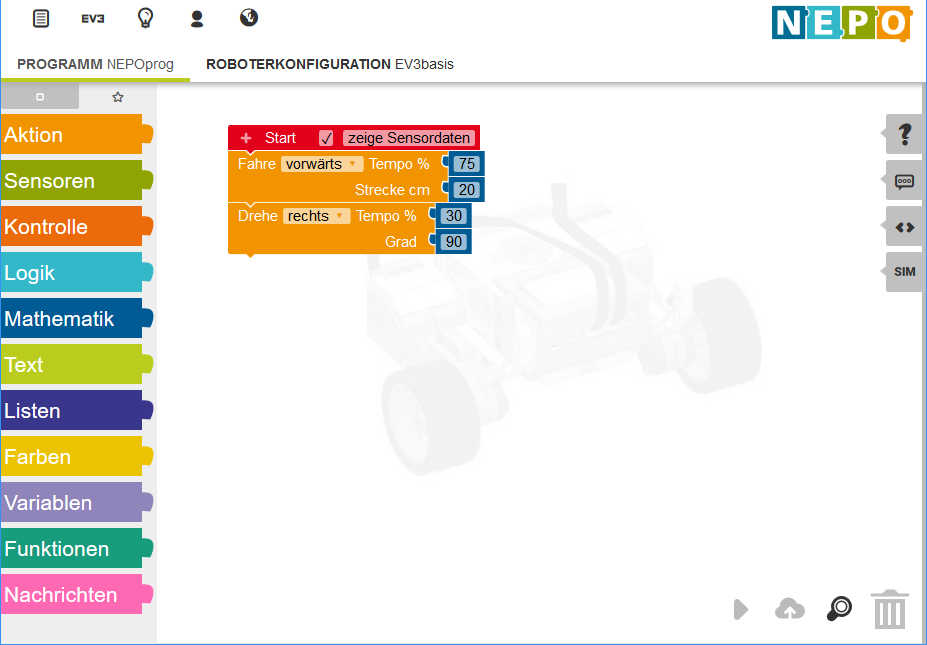Open the globe language menu
The width and height of the screenshot is (927, 645).
[249, 18]
